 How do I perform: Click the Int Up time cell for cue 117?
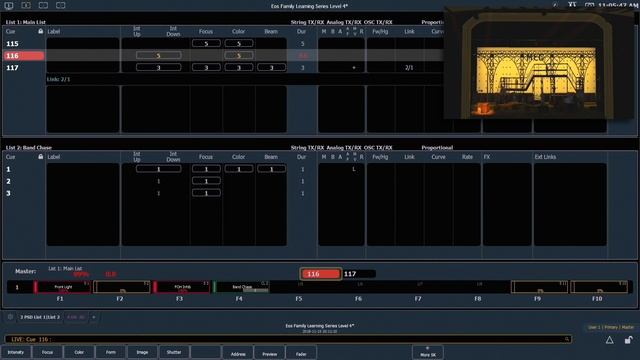point(159,67)
